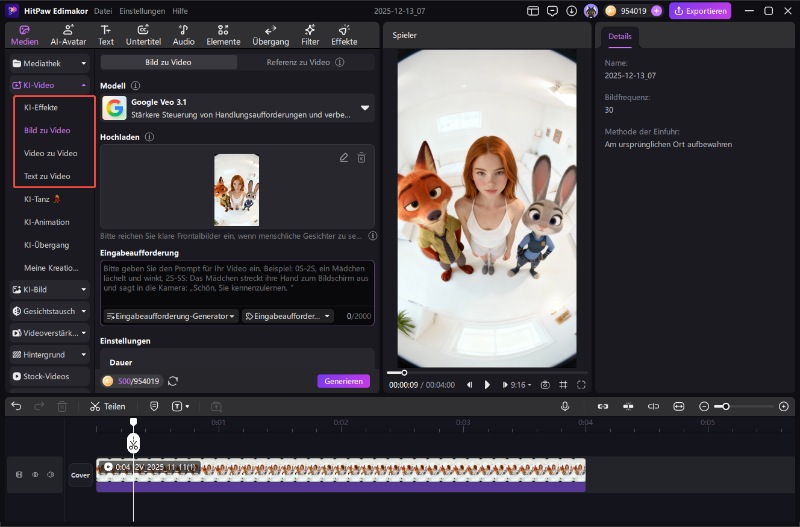Click the Exportieren button

tap(700, 11)
